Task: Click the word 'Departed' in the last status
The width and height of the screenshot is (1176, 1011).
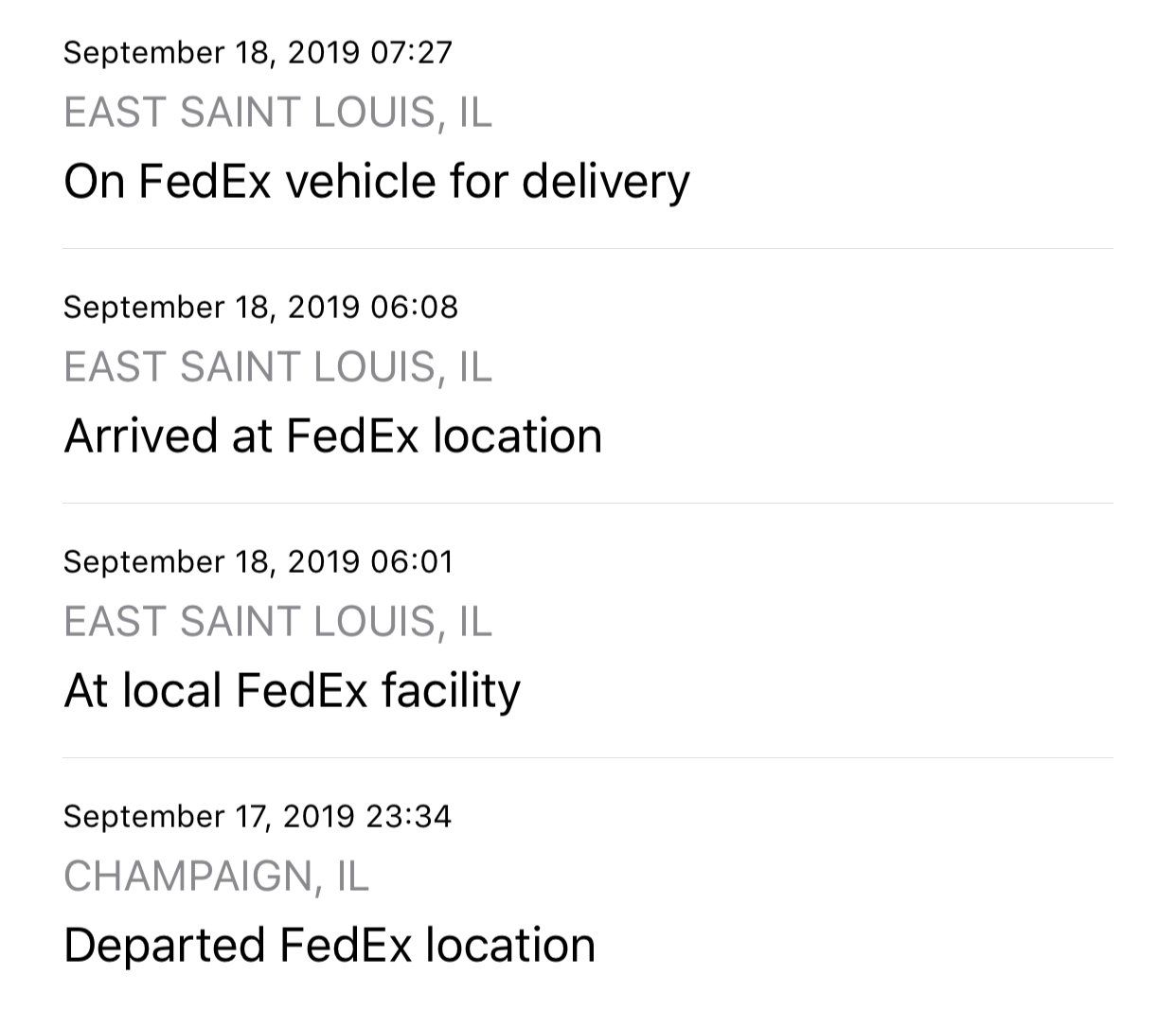Action: [x=164, y=947]
